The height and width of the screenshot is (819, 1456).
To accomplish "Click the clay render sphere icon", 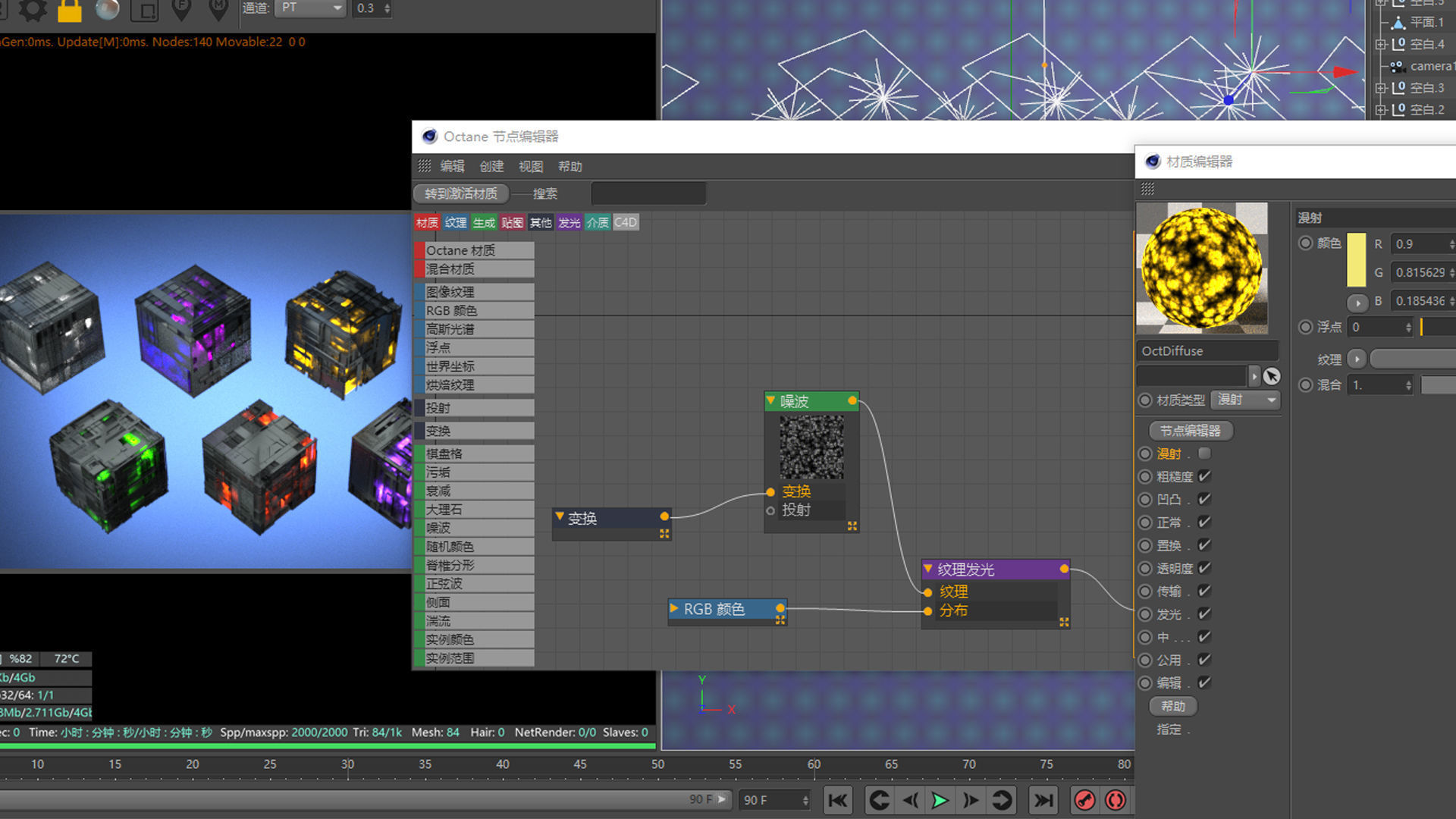I will point(108,9).
